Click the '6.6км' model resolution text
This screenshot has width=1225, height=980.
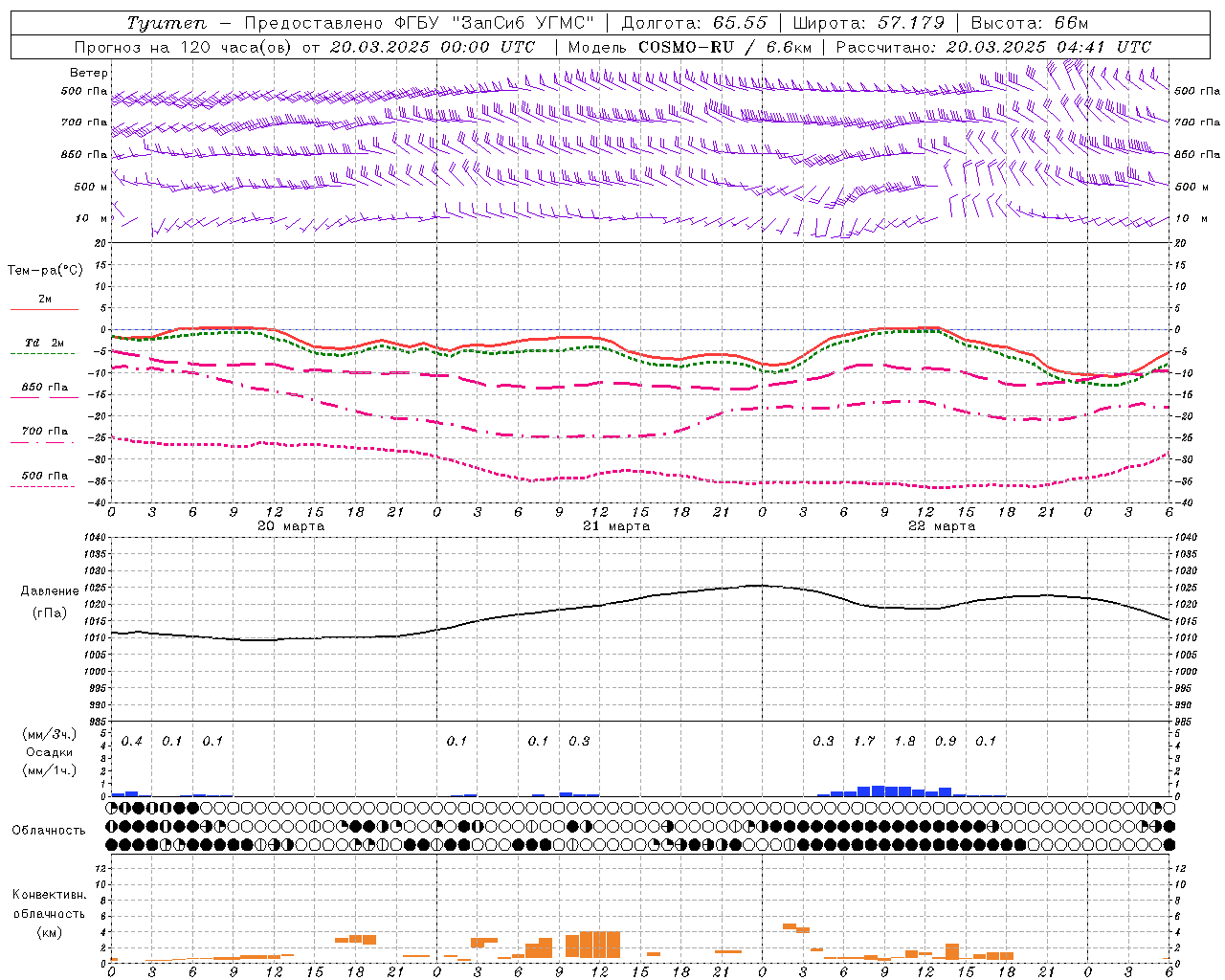(x=788, y=47)
